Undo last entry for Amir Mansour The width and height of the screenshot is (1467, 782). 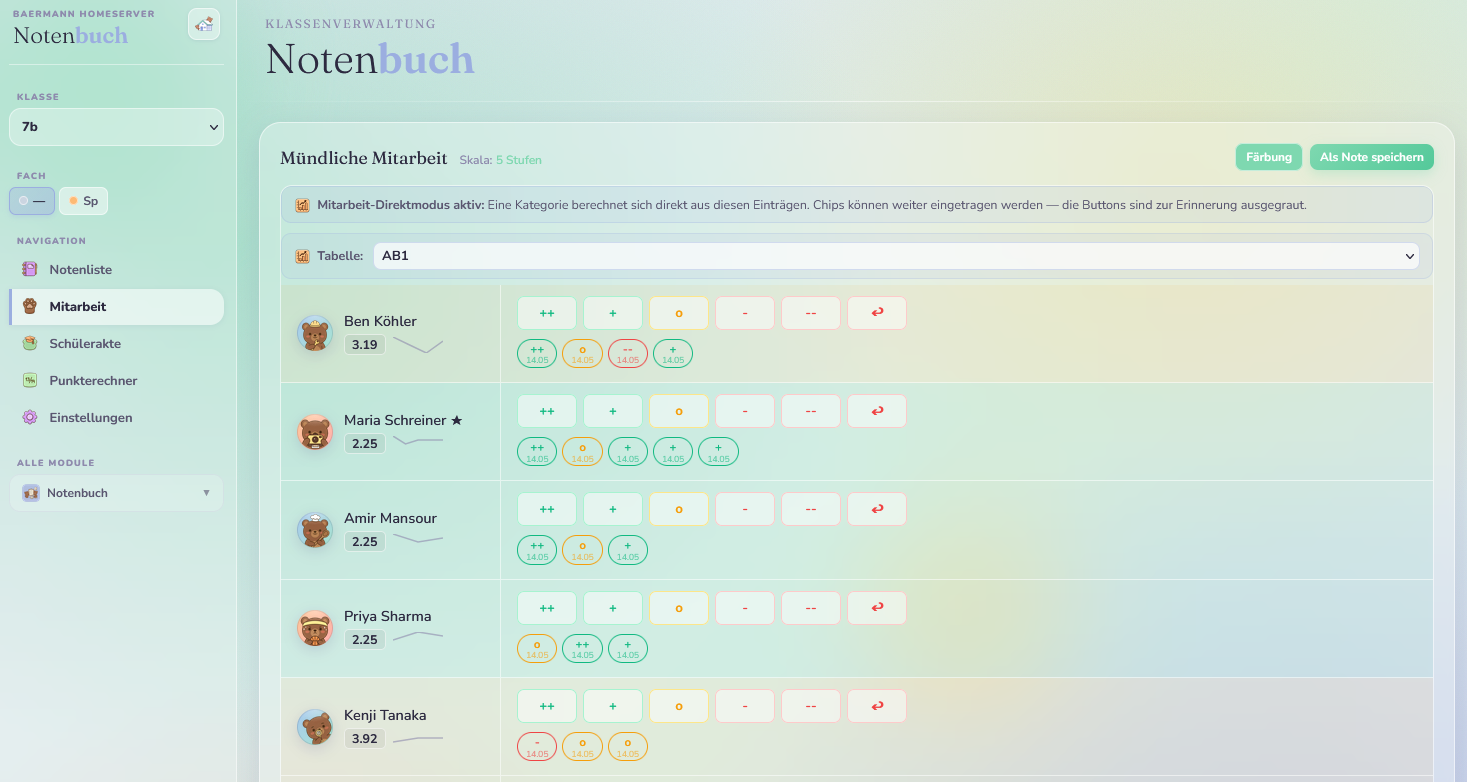click(x=877, y=509)
